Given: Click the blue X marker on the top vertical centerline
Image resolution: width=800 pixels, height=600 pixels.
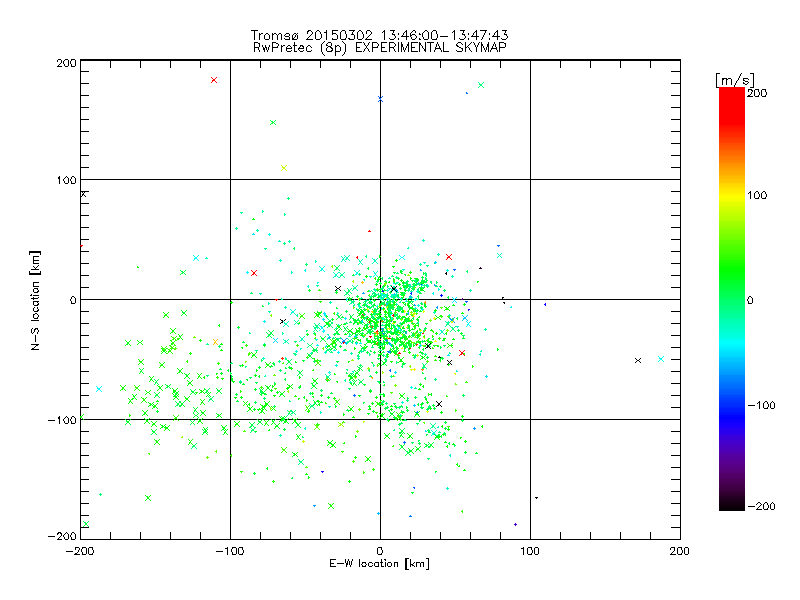Looking at the screenshot, I should [x=380, y=99].
